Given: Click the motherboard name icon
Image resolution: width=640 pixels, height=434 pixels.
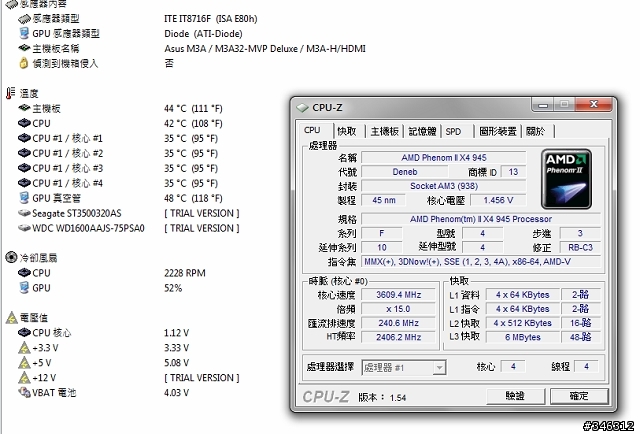Looking at the screenshot, I should coord(24,48).
